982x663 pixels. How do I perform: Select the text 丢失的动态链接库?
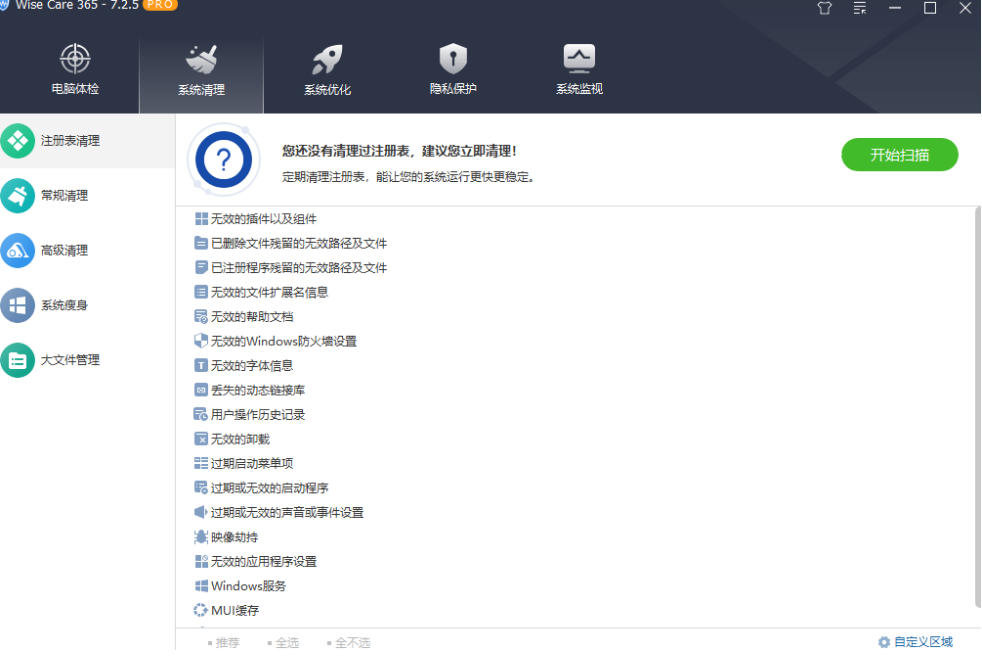(257, 390)
